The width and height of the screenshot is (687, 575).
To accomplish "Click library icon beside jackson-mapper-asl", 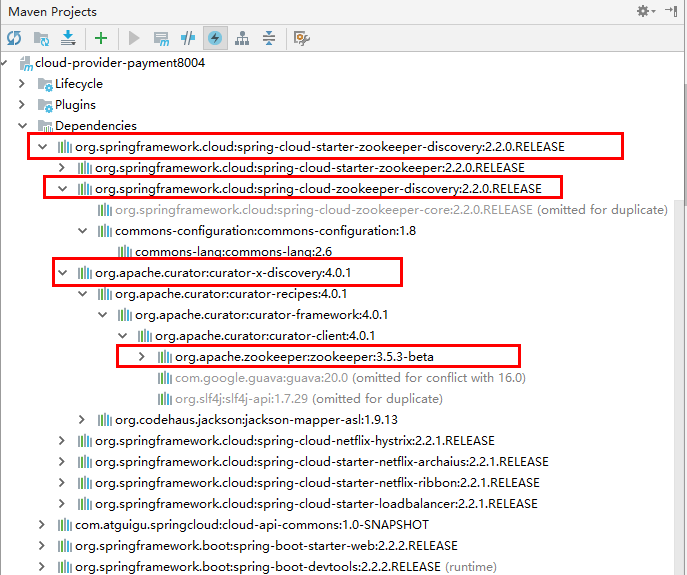I will click(x=105, y=420).
